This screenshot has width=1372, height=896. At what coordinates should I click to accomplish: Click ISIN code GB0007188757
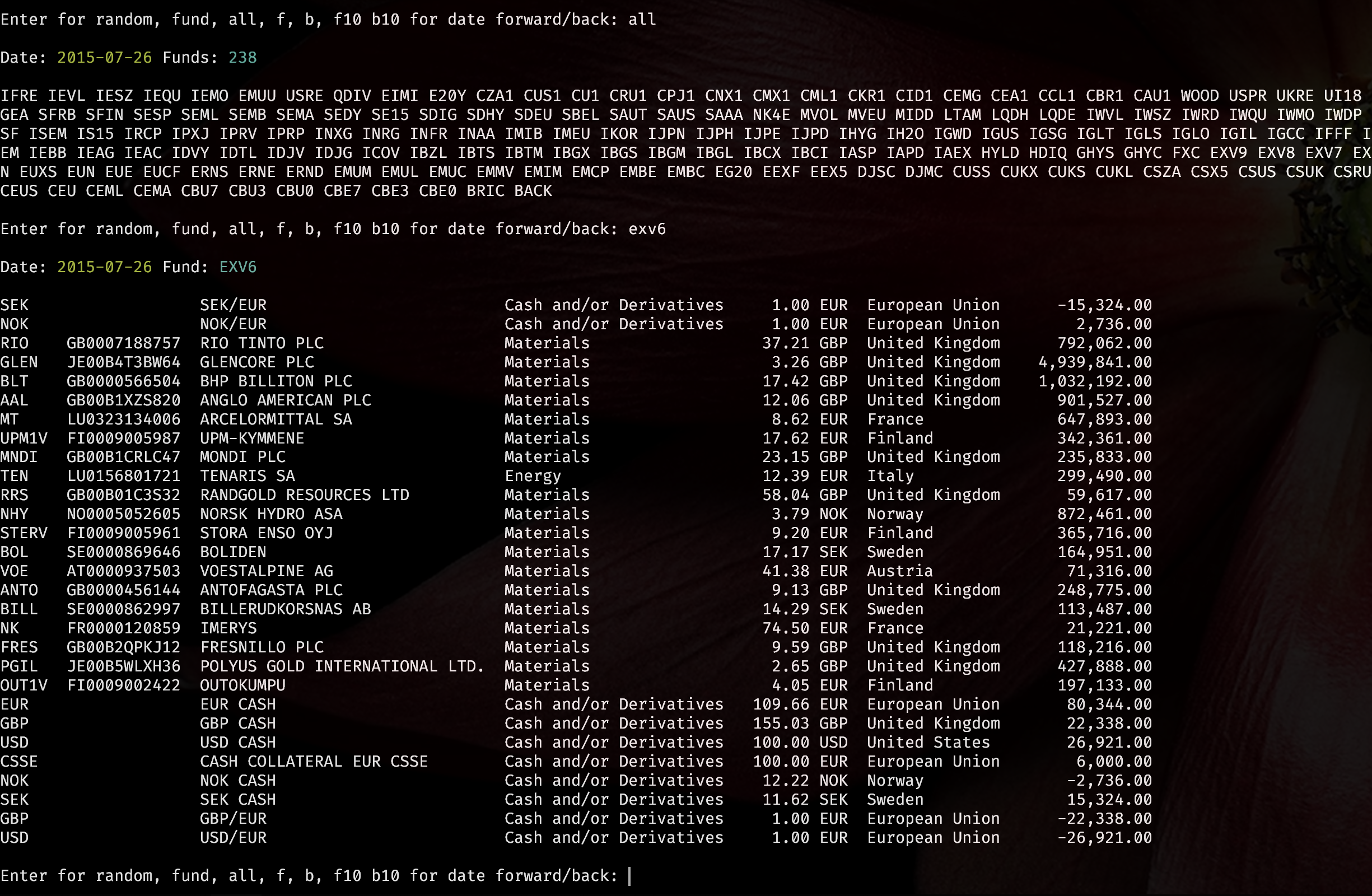123,343
